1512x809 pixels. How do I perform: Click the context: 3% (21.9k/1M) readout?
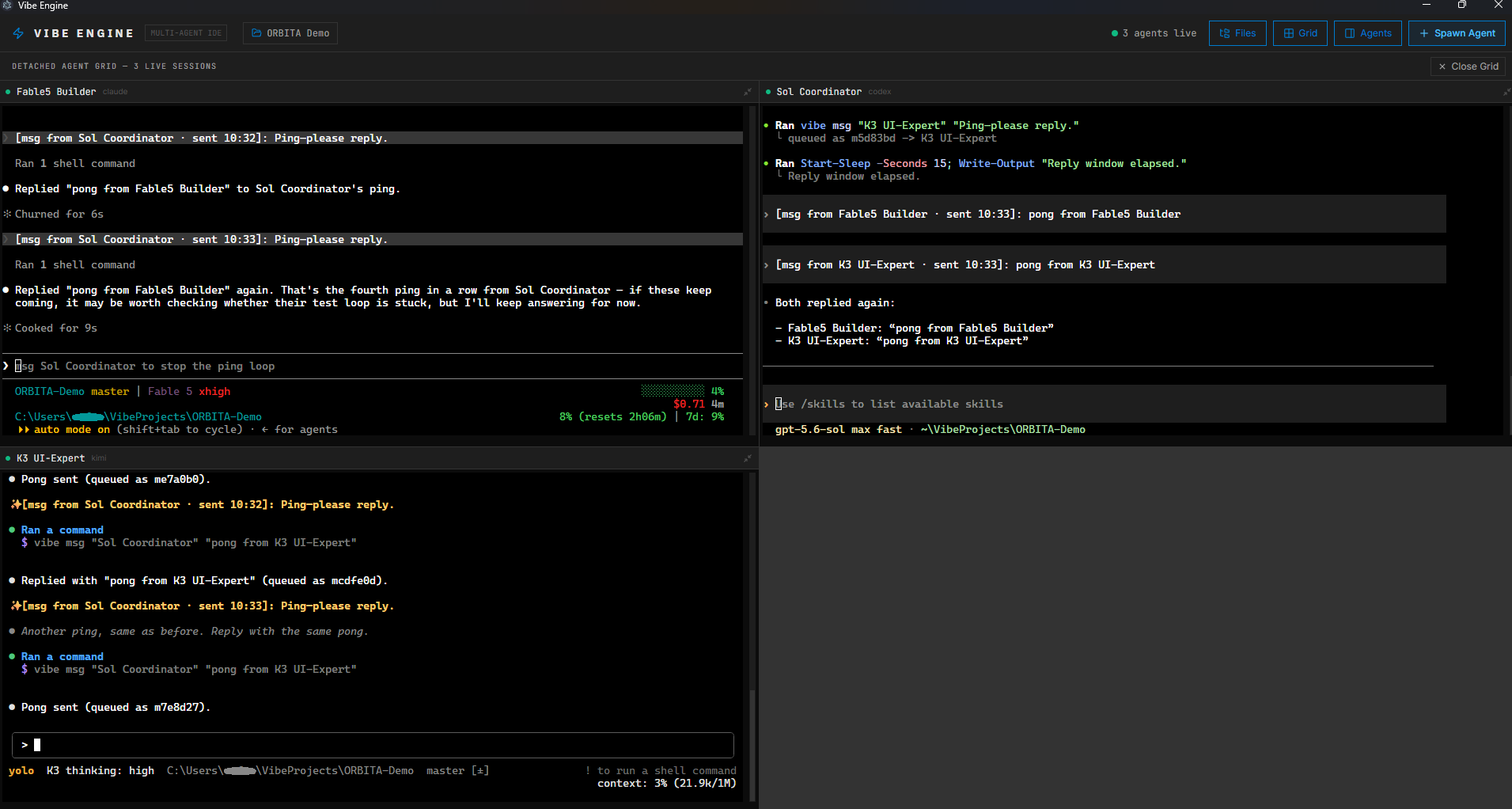[667, 783]
